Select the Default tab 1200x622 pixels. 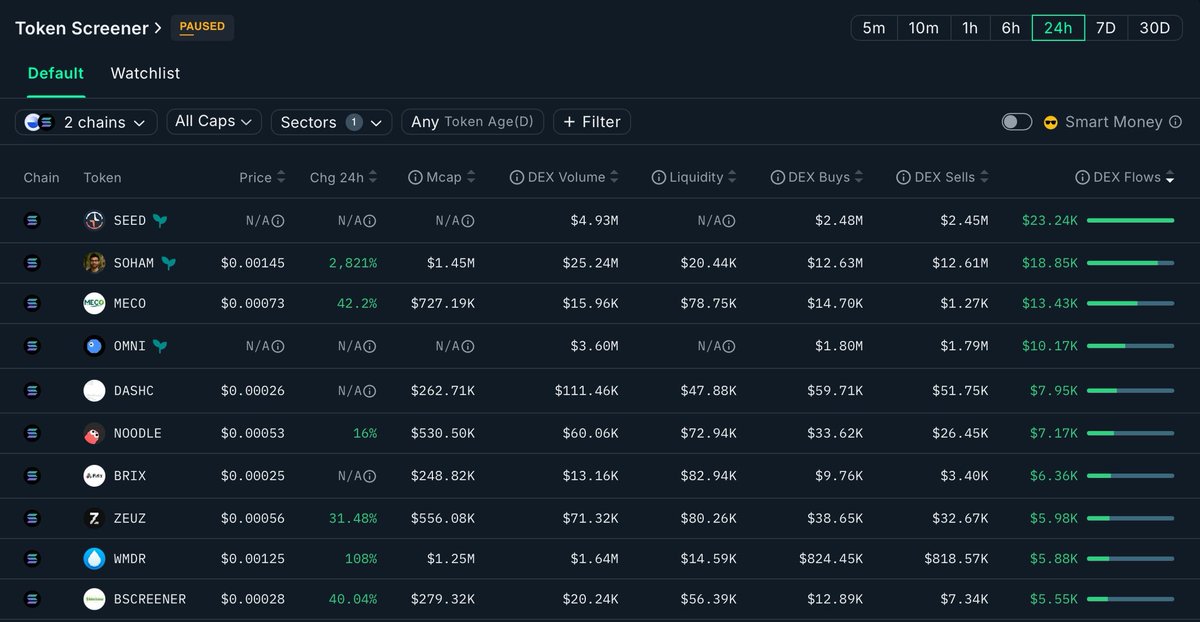(56, 73)
